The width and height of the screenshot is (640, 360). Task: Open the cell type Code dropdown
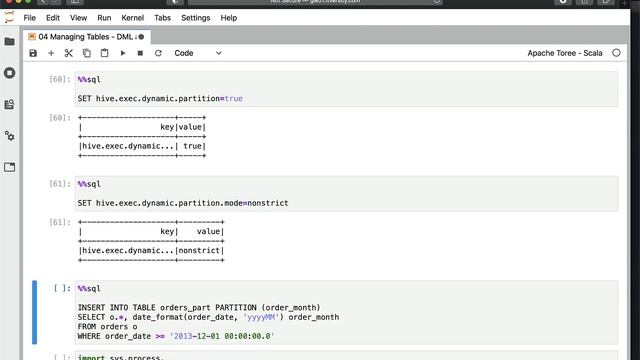[198, 53]
